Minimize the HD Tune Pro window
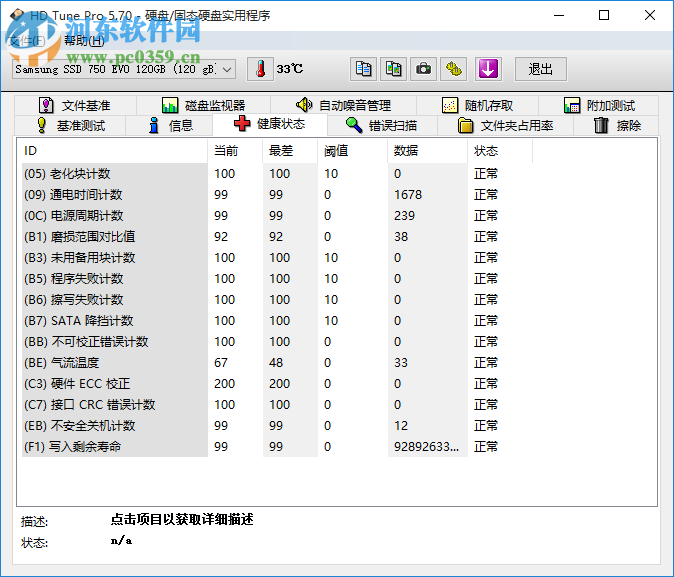This screenshot has height=577, width=674. 559,15
